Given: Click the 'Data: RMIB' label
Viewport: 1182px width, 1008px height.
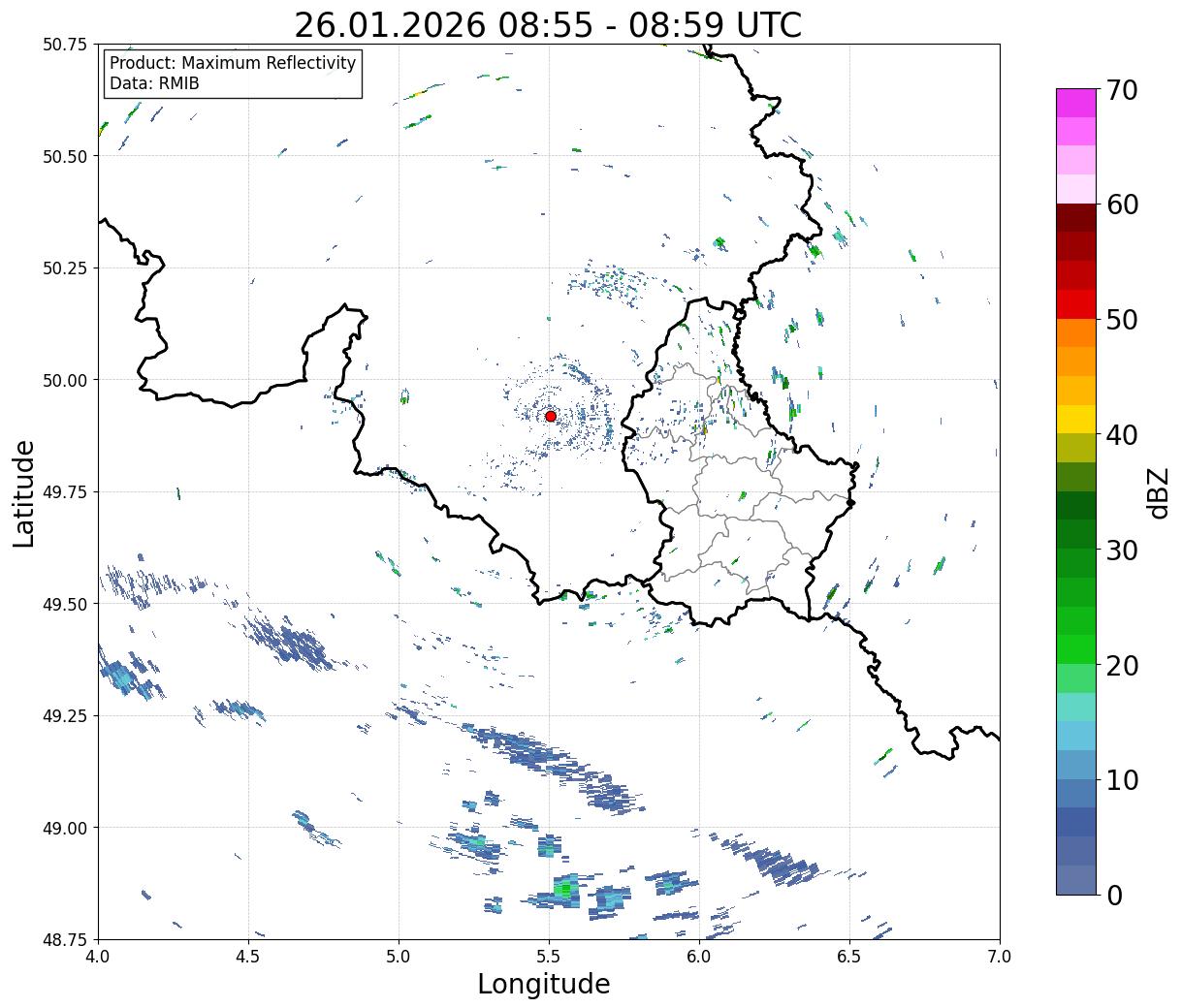Looking at the screenshot, I should tap(154, 84).
